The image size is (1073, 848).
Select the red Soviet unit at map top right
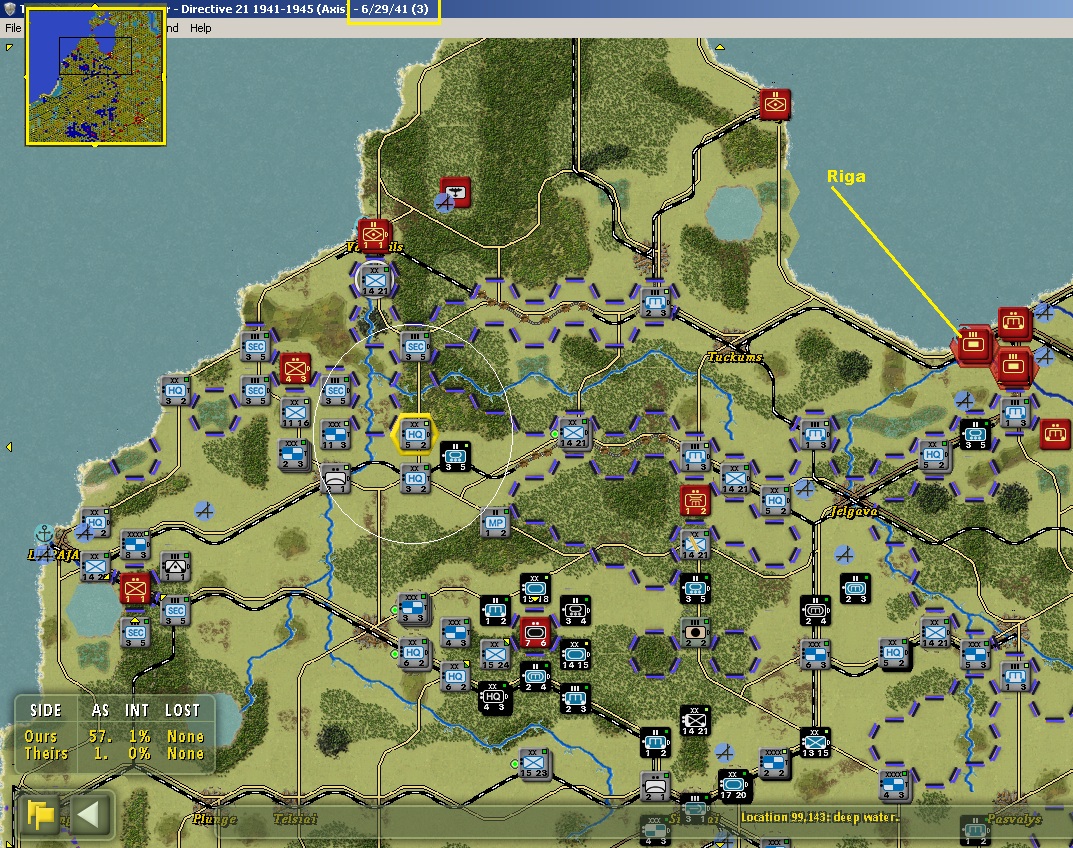[x=775, y=104]
